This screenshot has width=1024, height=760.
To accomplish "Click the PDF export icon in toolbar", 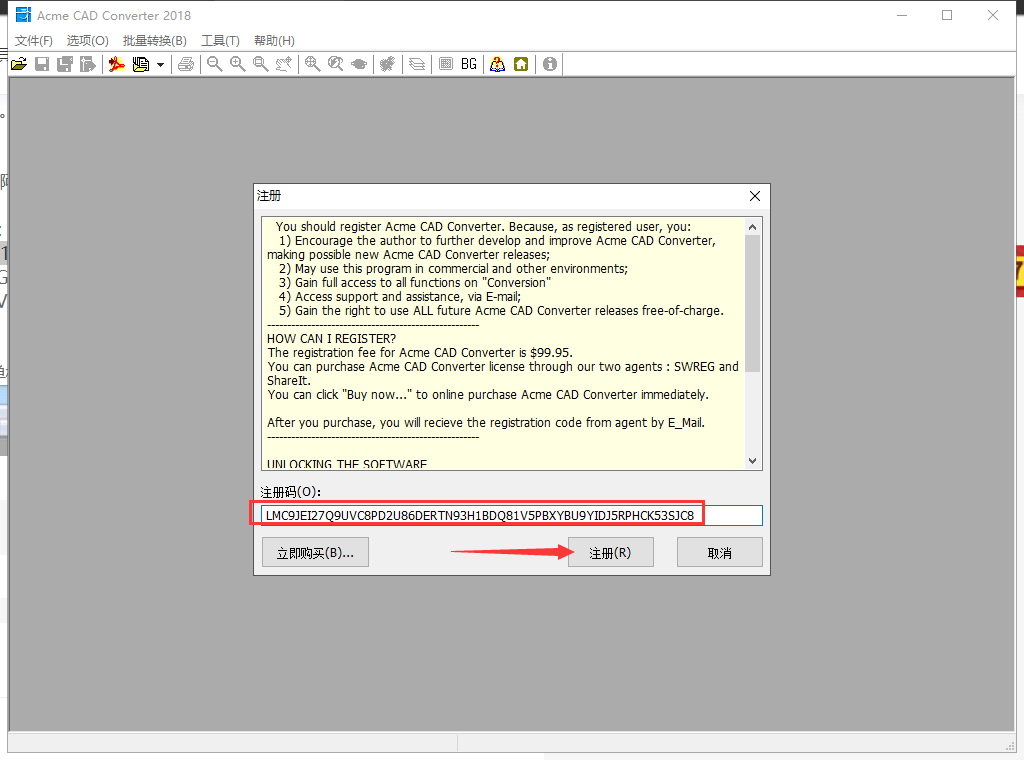I will [x=117, y=64].
